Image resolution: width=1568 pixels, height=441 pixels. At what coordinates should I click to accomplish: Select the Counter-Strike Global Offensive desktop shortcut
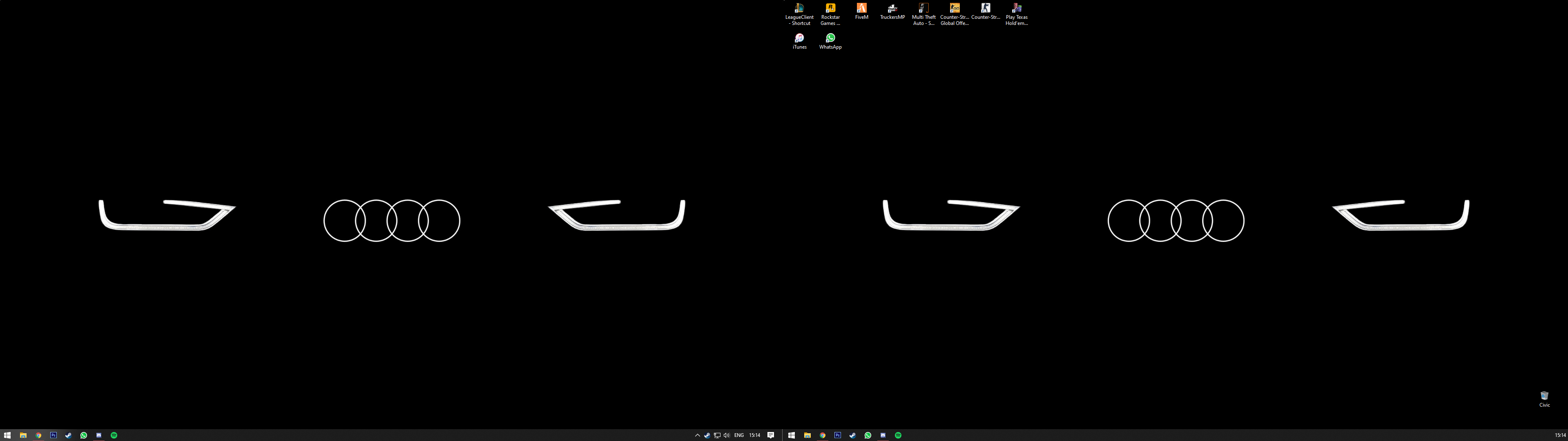[955, 14]
